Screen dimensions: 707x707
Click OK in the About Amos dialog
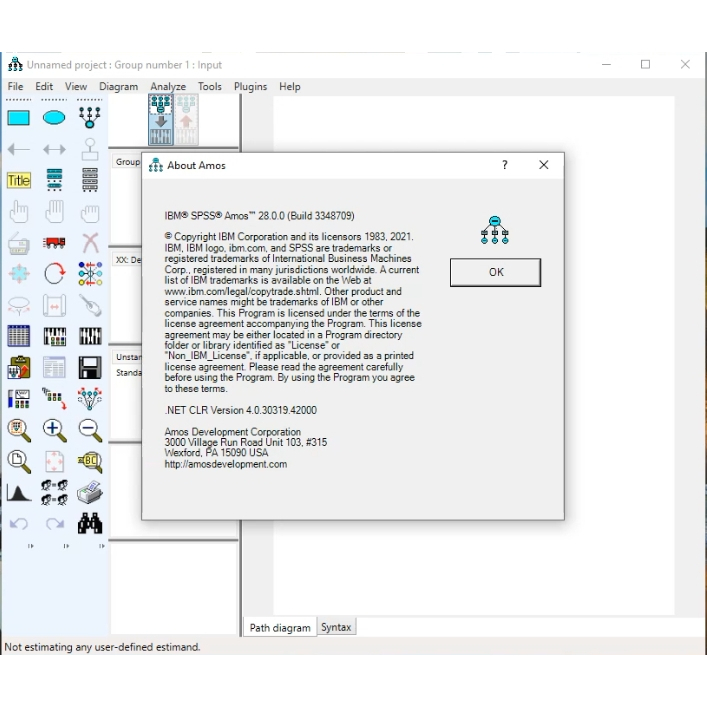pyautogui.click(x=496, y=272)
